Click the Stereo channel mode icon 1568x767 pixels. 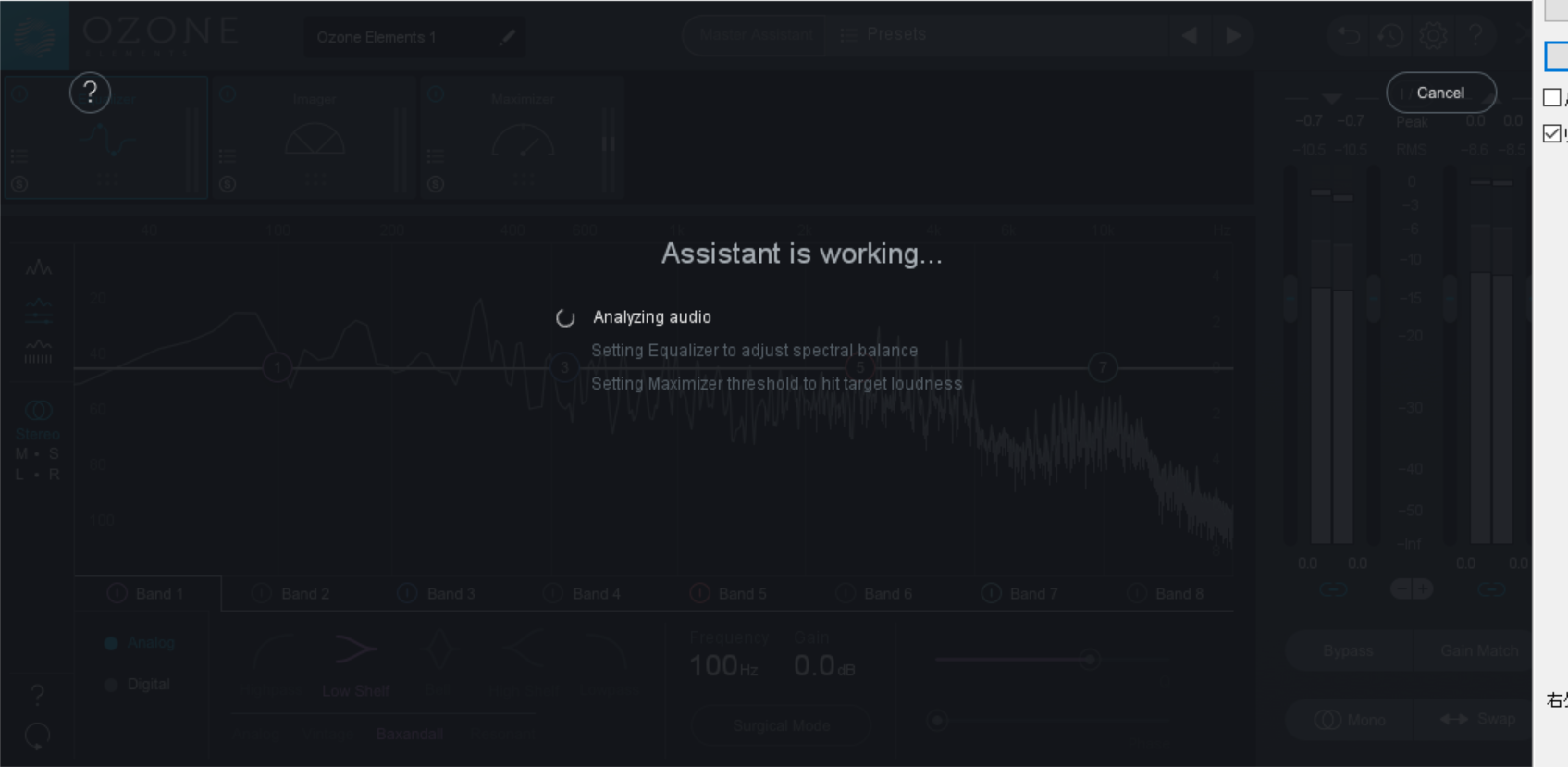(38, 410)
